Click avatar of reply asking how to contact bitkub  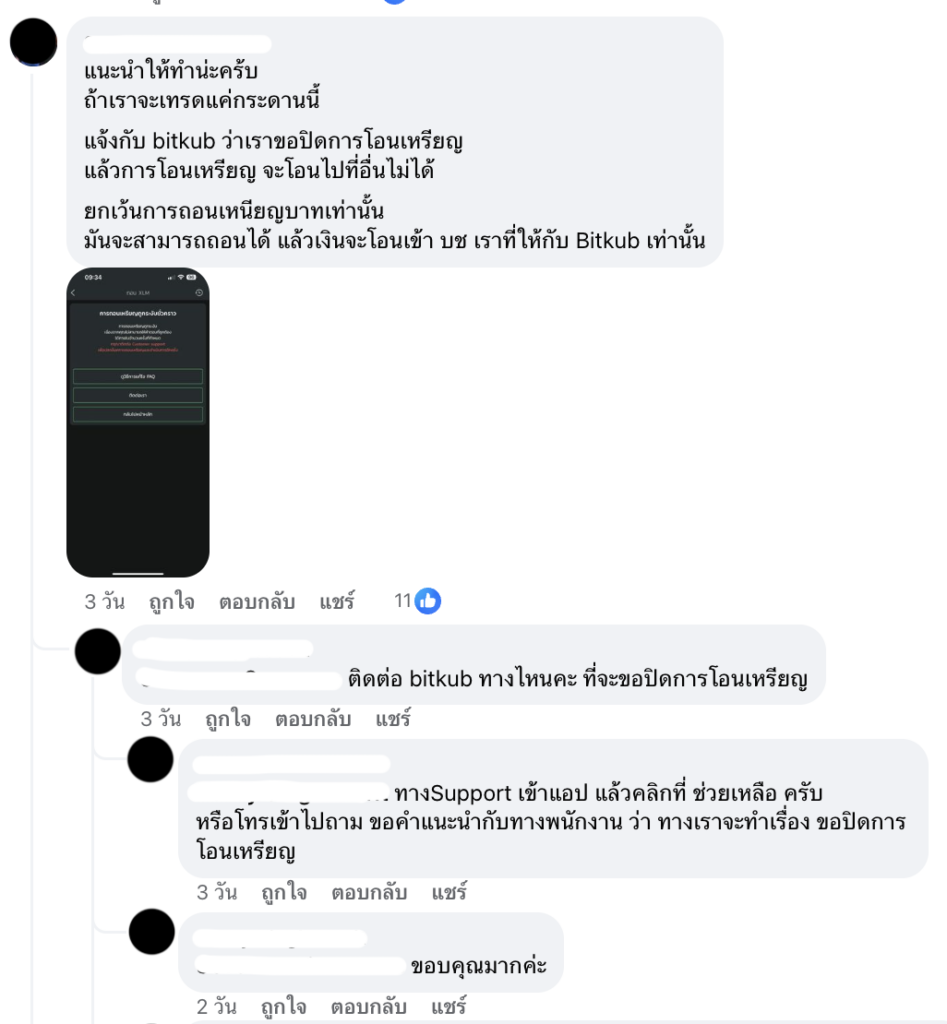(98, 651)
